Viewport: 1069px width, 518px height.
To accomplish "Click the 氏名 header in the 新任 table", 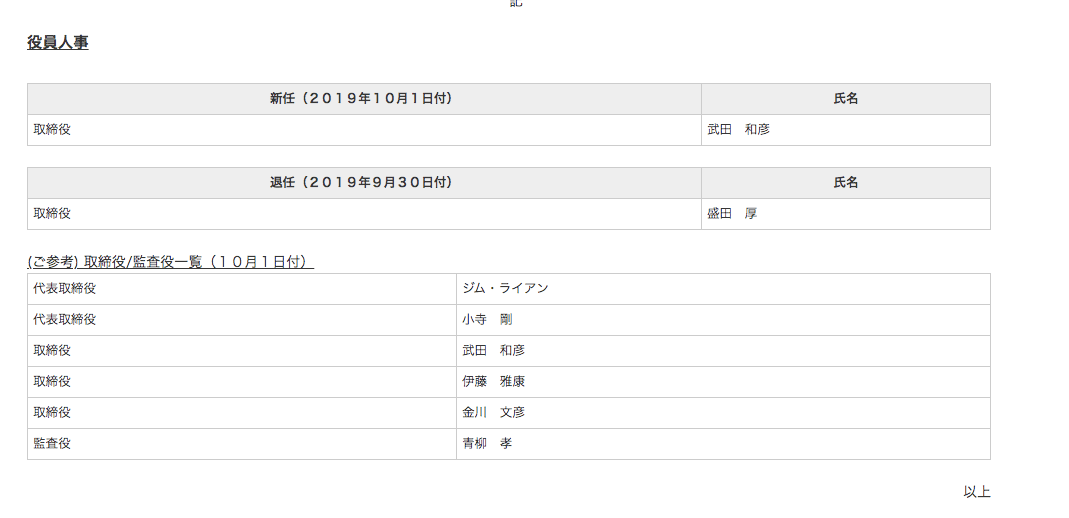I will [x=845, y=99].
